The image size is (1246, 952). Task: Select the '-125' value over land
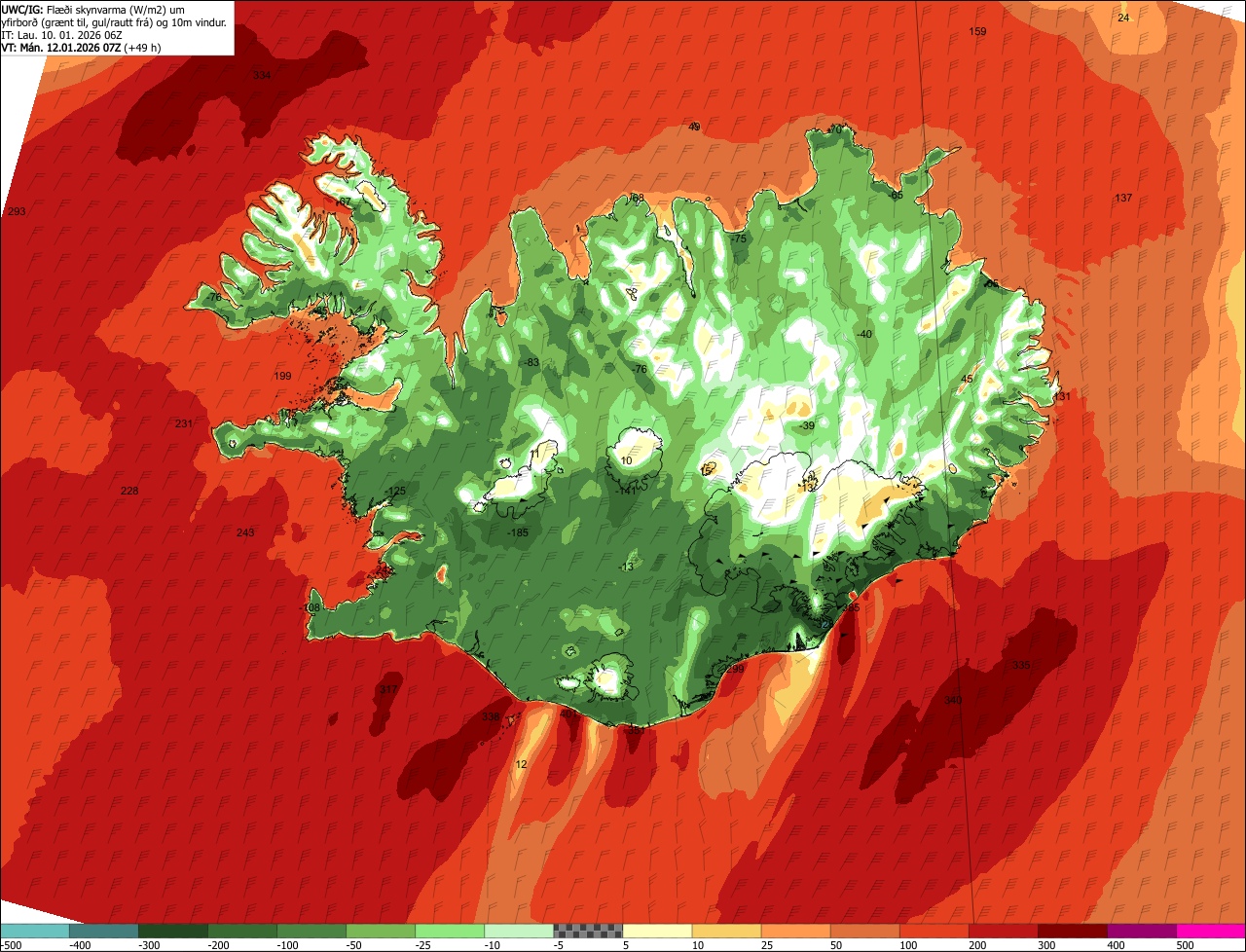point(395,491)
